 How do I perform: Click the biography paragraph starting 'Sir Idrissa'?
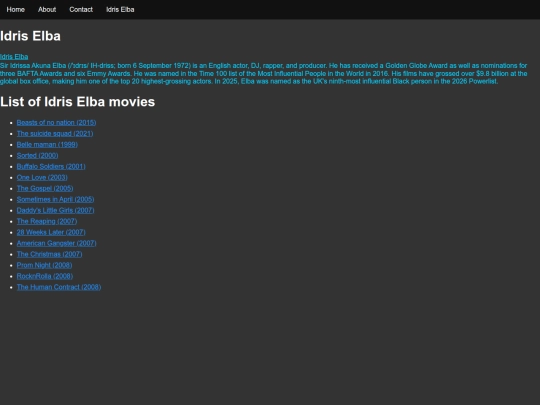[264, 74]
